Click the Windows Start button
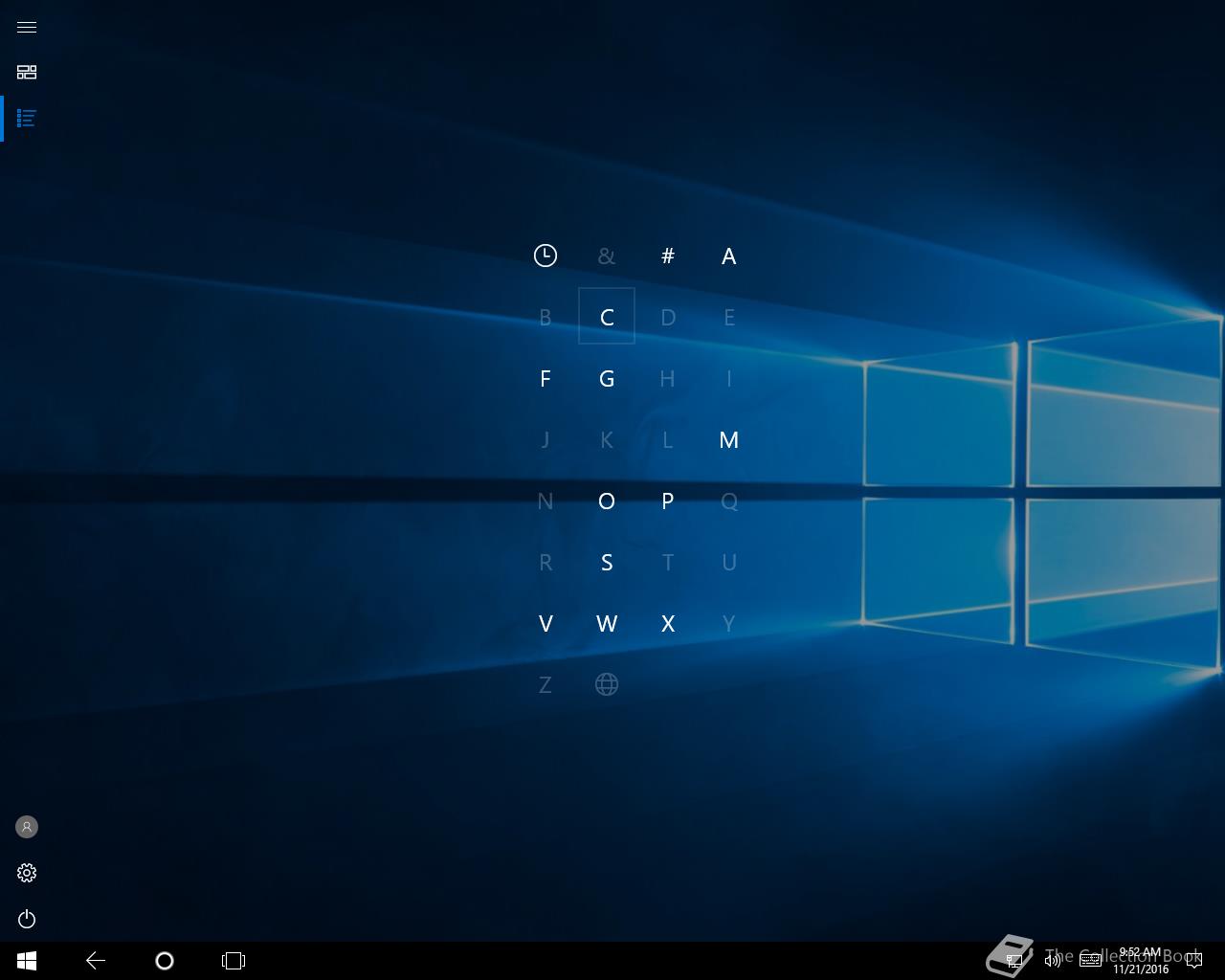1225x980 pixels. click(x=27, y=961)
